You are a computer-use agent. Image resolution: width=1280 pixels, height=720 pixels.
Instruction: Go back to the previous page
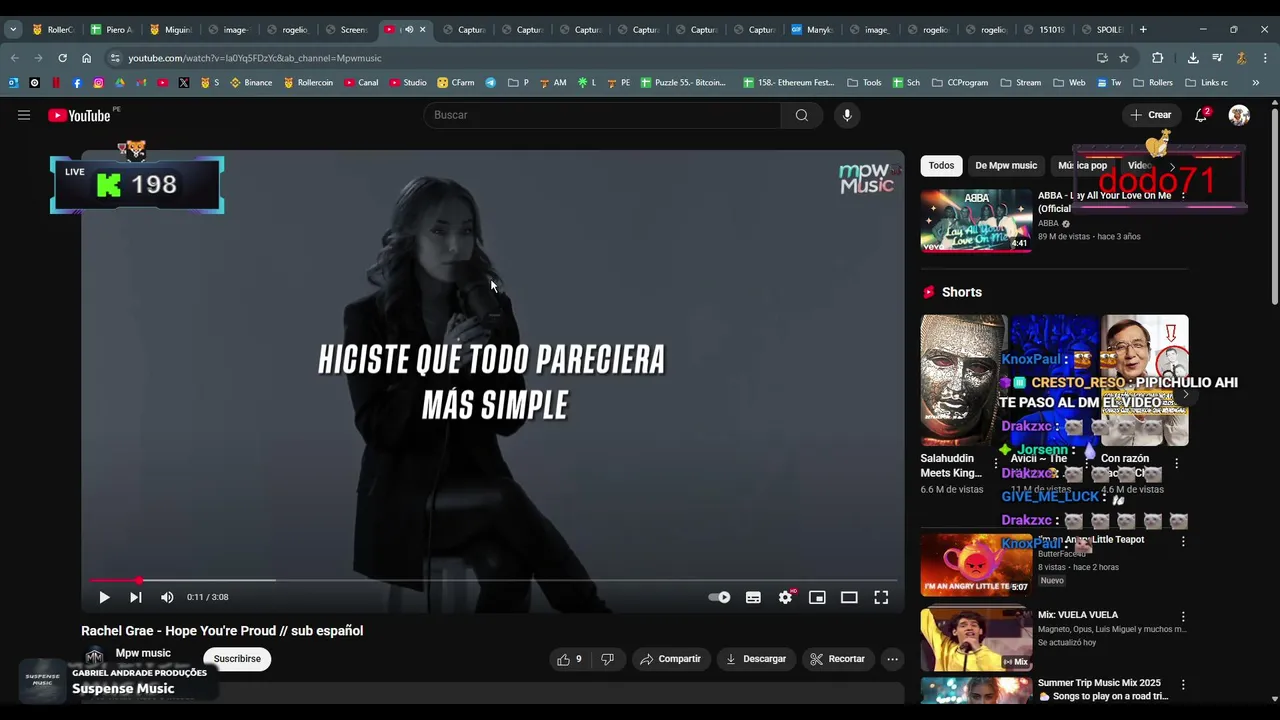coord(14,58)
